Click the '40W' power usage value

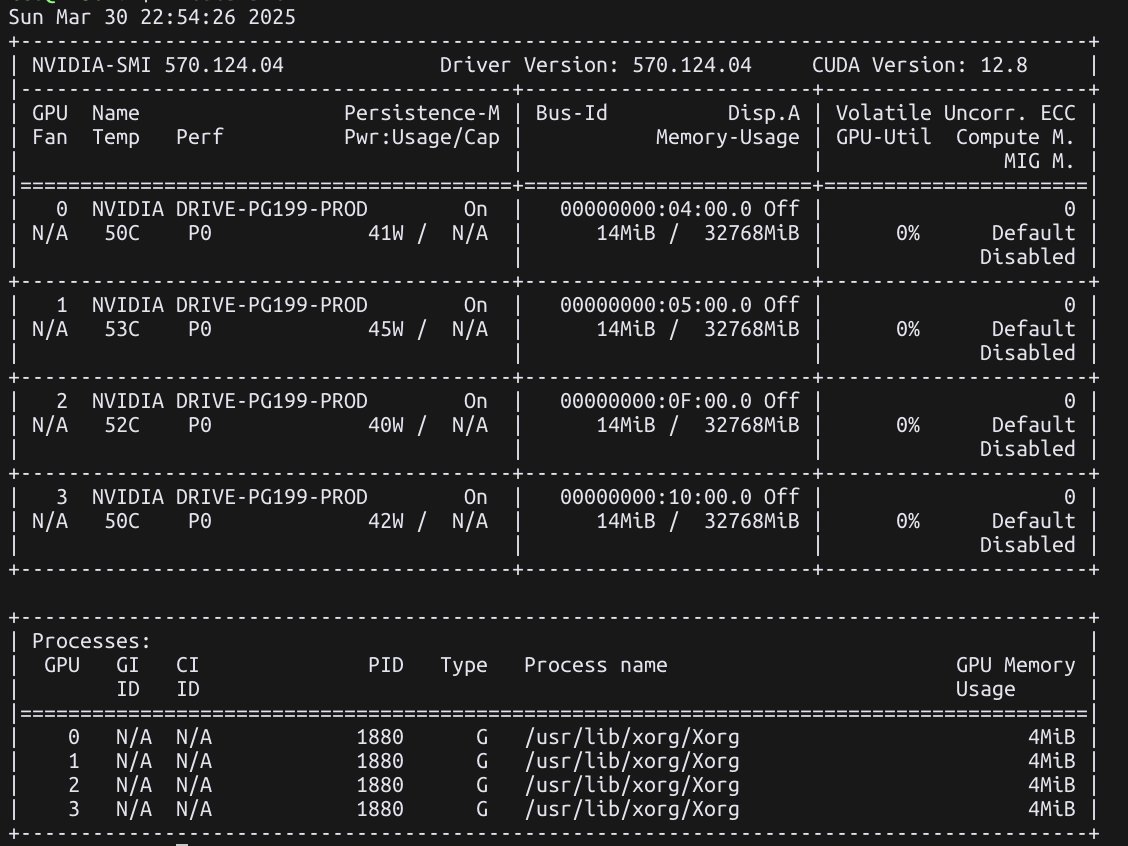[386, 425]
